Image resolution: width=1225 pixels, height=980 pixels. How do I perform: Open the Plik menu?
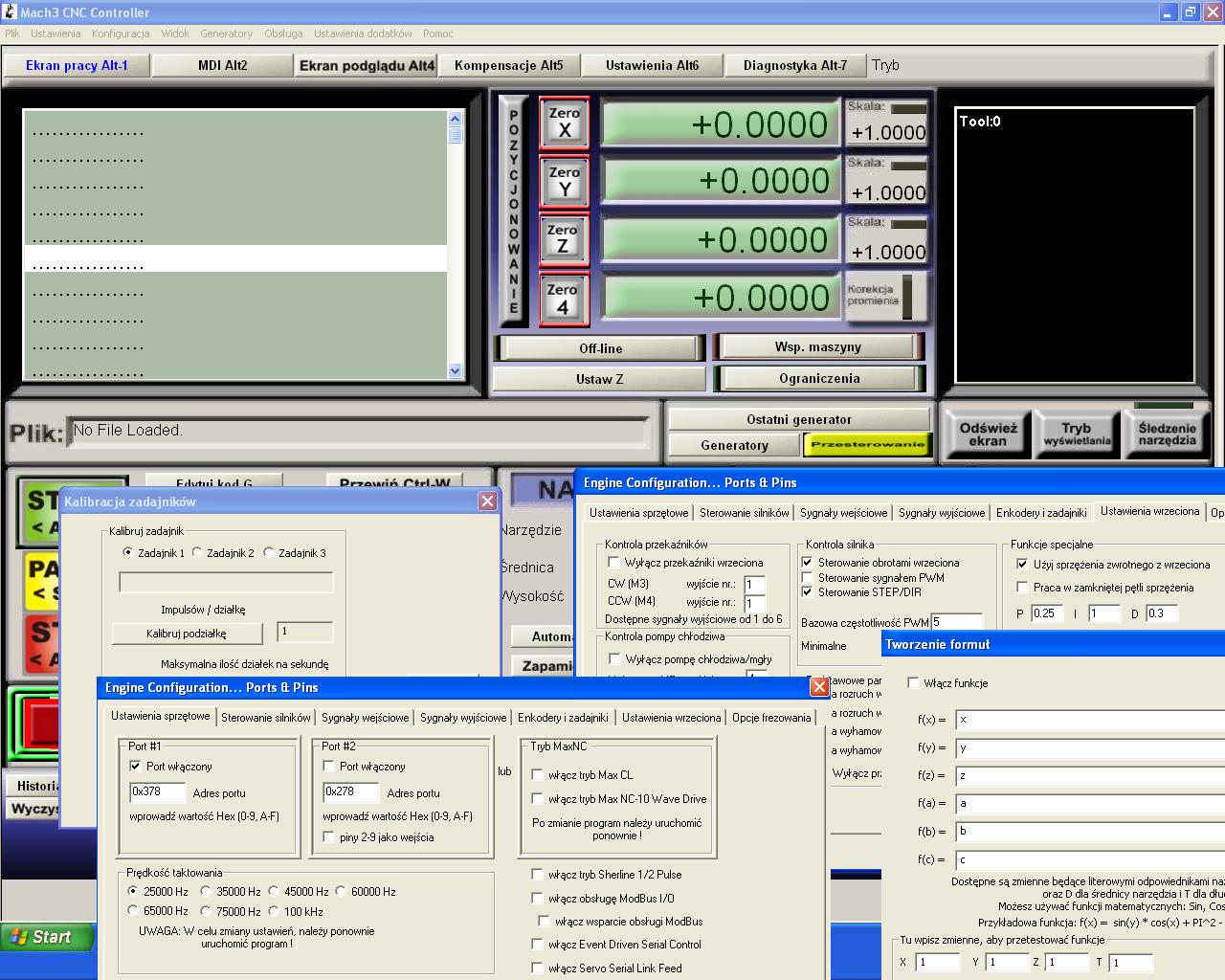click(x=11, y=33)
